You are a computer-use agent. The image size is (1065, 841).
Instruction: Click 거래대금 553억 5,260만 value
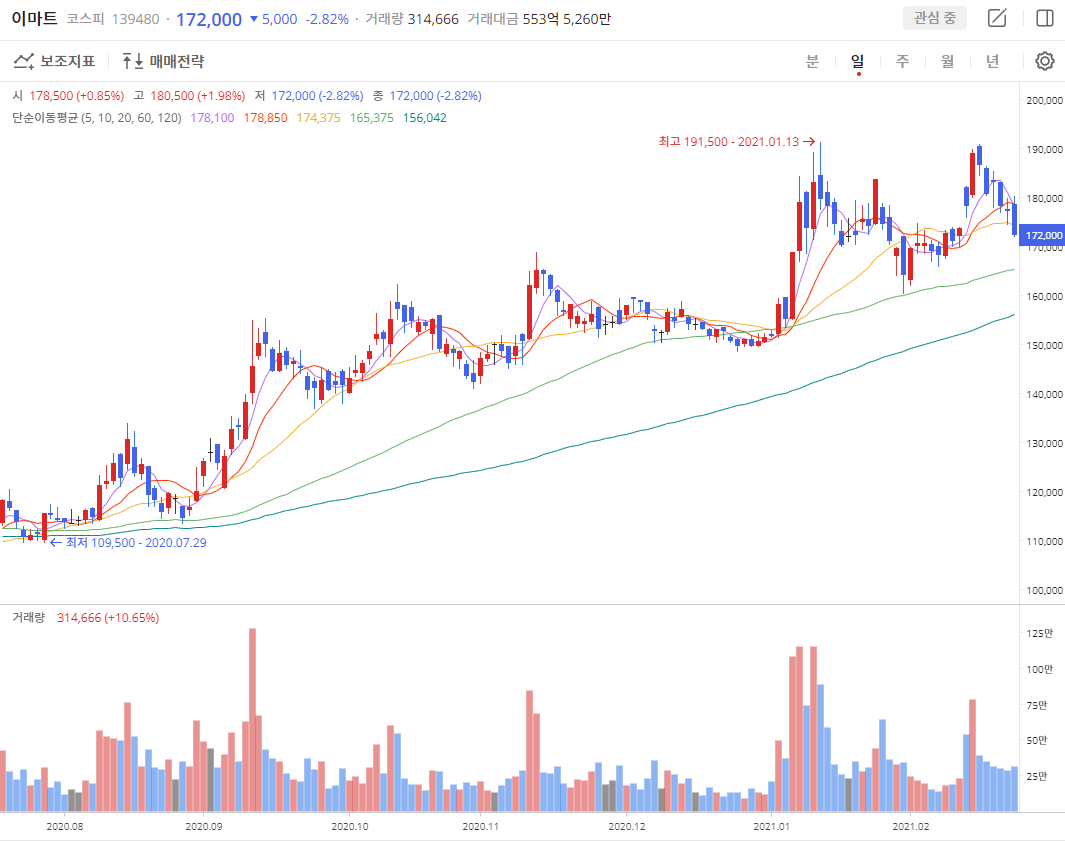click(539, 19)
